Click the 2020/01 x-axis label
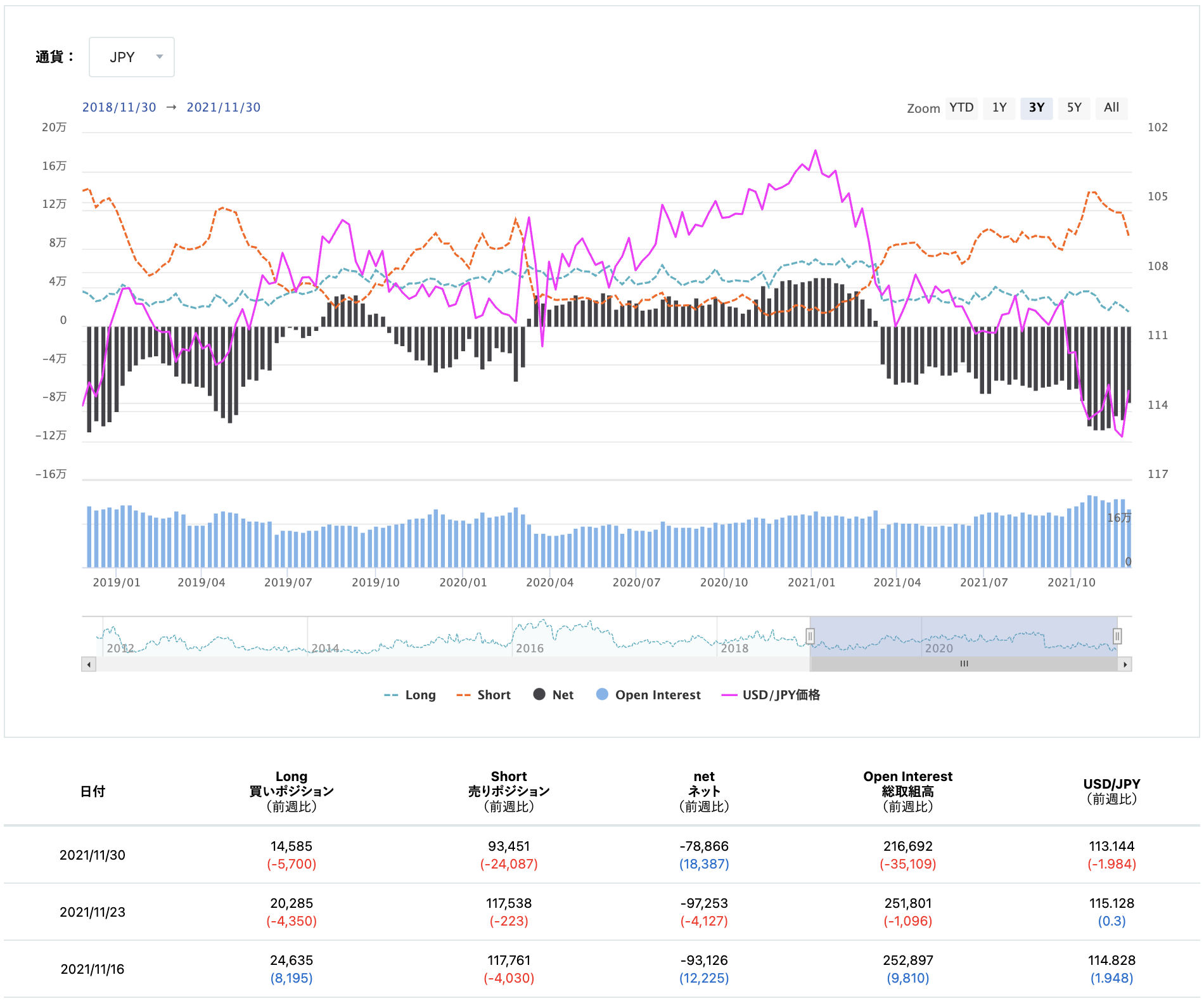The height and width of the screenshot is (1008, 1204). pos(463,583)
